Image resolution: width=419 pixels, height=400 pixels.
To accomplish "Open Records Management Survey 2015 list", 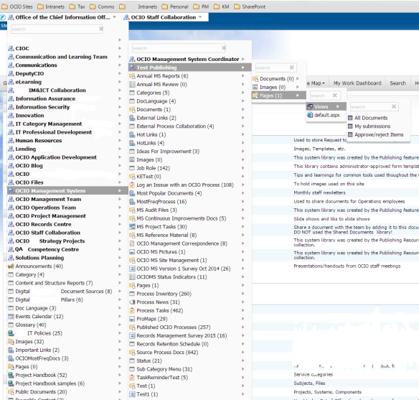I will click(182, 335).
